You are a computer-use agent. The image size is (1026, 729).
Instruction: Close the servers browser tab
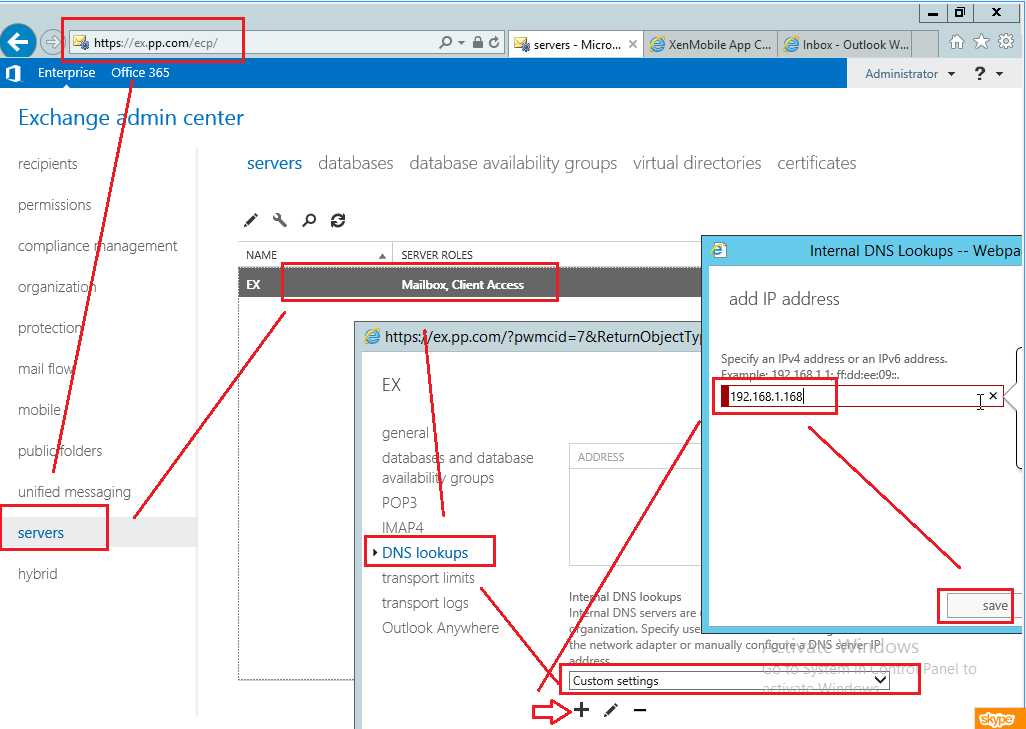(633, 44)
